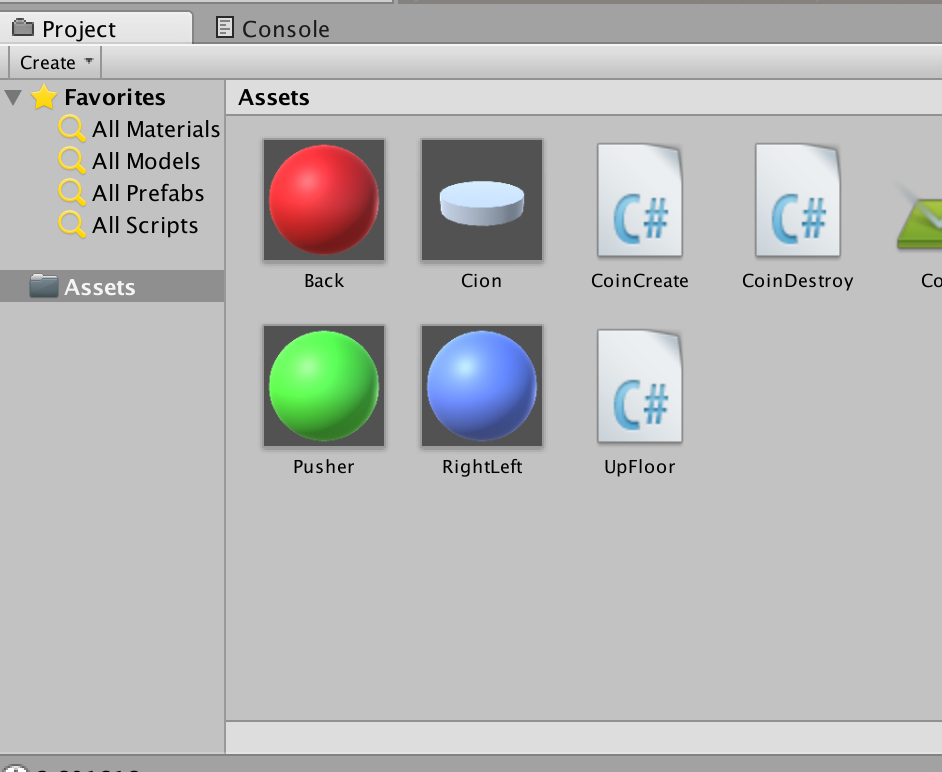
Task: Select the UpFloor C# script icon
Action: click(640, 386)
